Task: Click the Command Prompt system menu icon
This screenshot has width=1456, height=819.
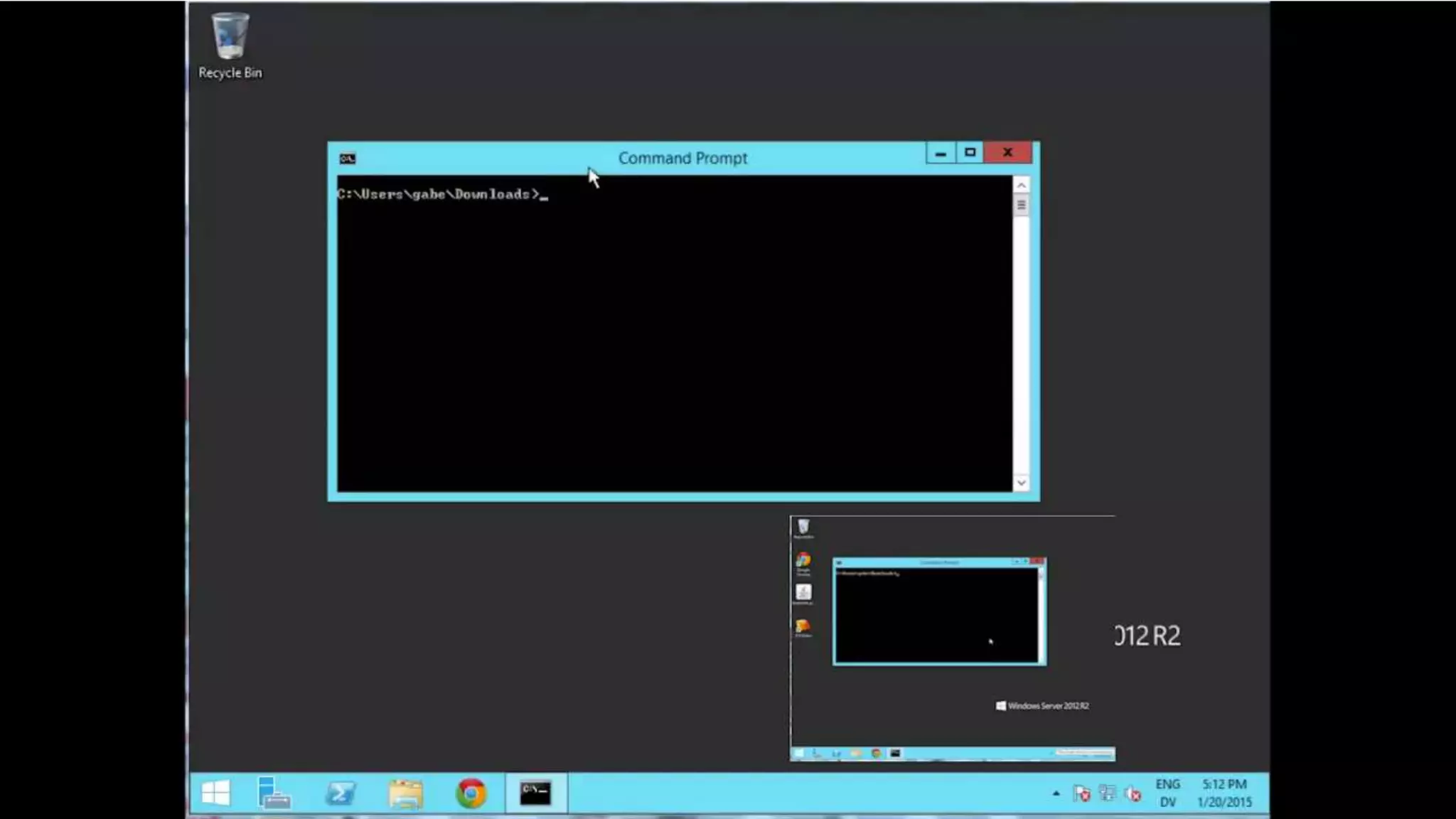Action: coord(348,159)
